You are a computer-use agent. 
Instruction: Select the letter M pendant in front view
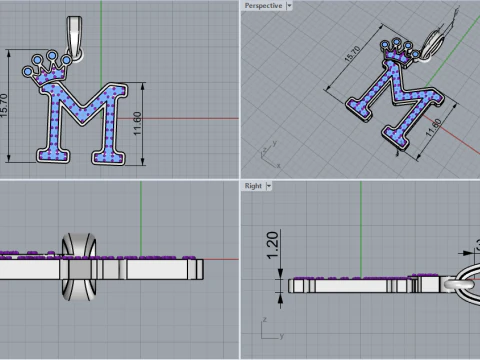83,124
